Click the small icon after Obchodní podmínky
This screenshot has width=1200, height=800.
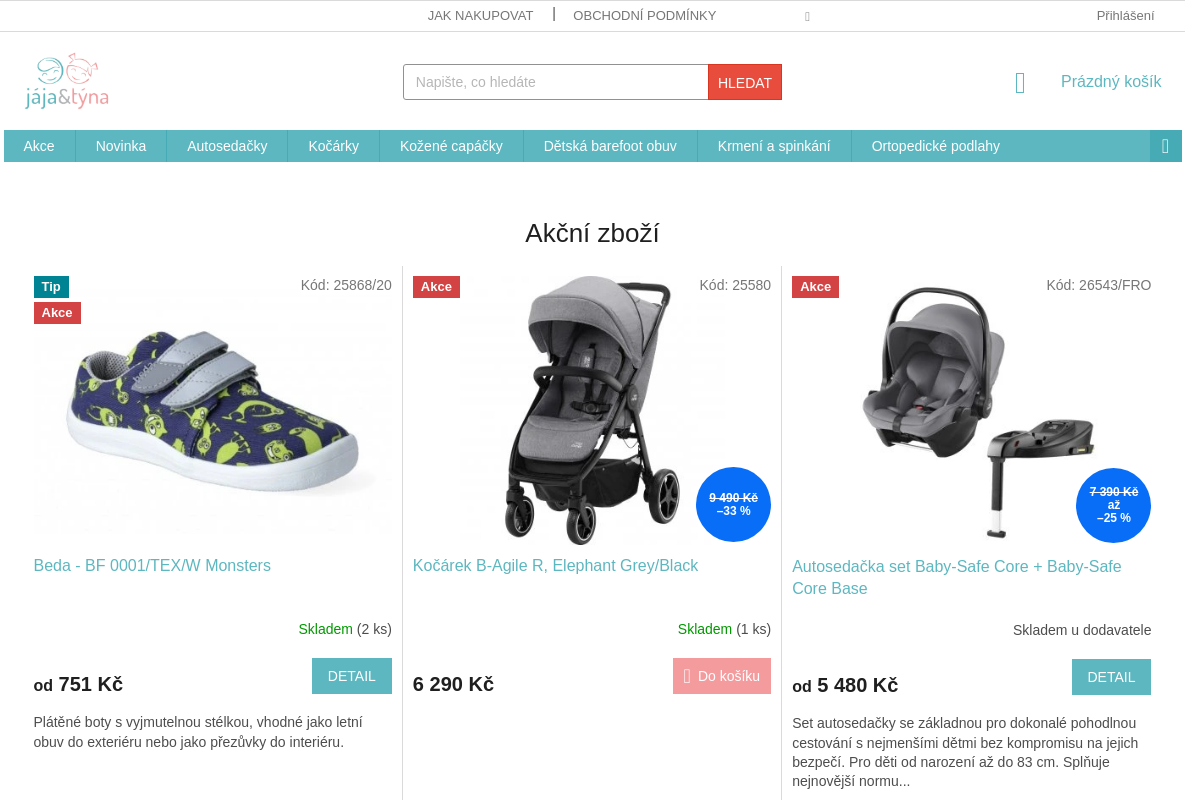[807, 16]
